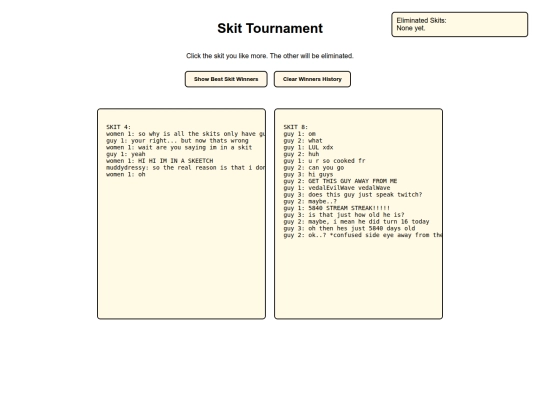Click the line 'guy 1: yeah' in Skit 4
540x405 pixels.
[x=126, y=154]
